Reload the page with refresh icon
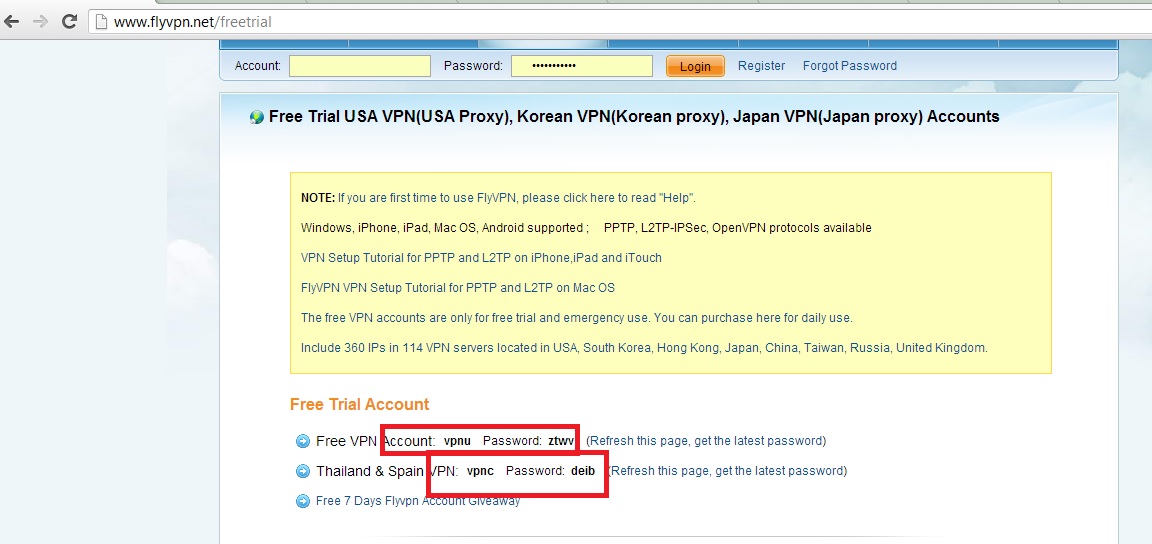The image size is (1152, 544). tap(70, 21)
